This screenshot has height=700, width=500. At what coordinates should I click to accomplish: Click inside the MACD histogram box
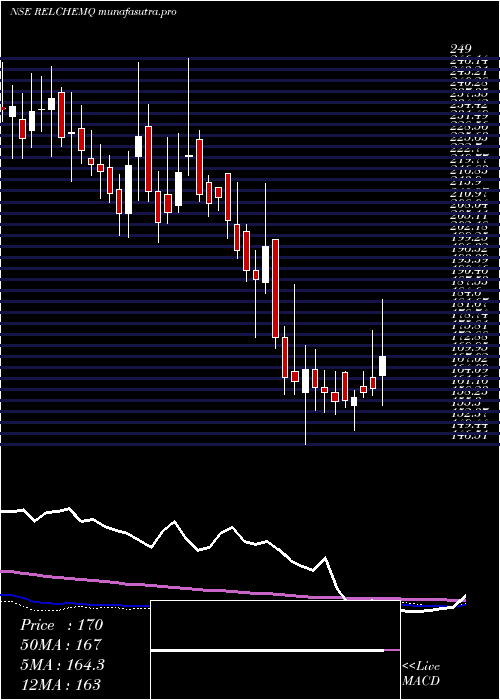click(275, 650)
